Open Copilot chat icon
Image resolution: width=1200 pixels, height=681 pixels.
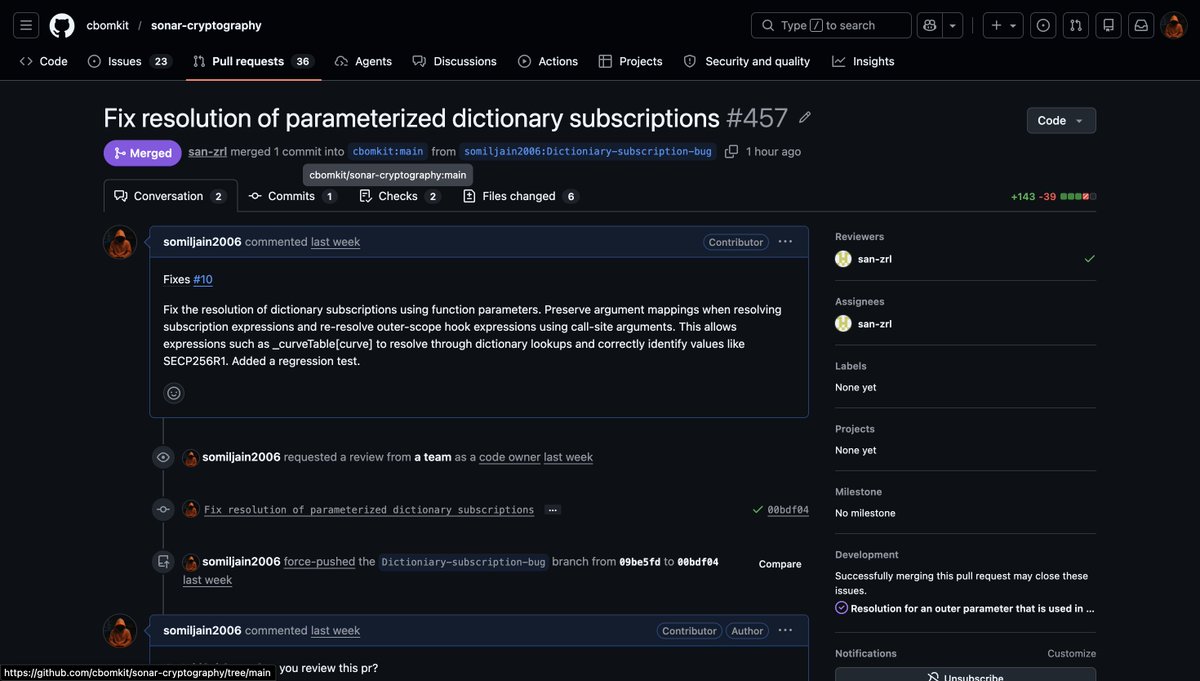click(930, 25)
